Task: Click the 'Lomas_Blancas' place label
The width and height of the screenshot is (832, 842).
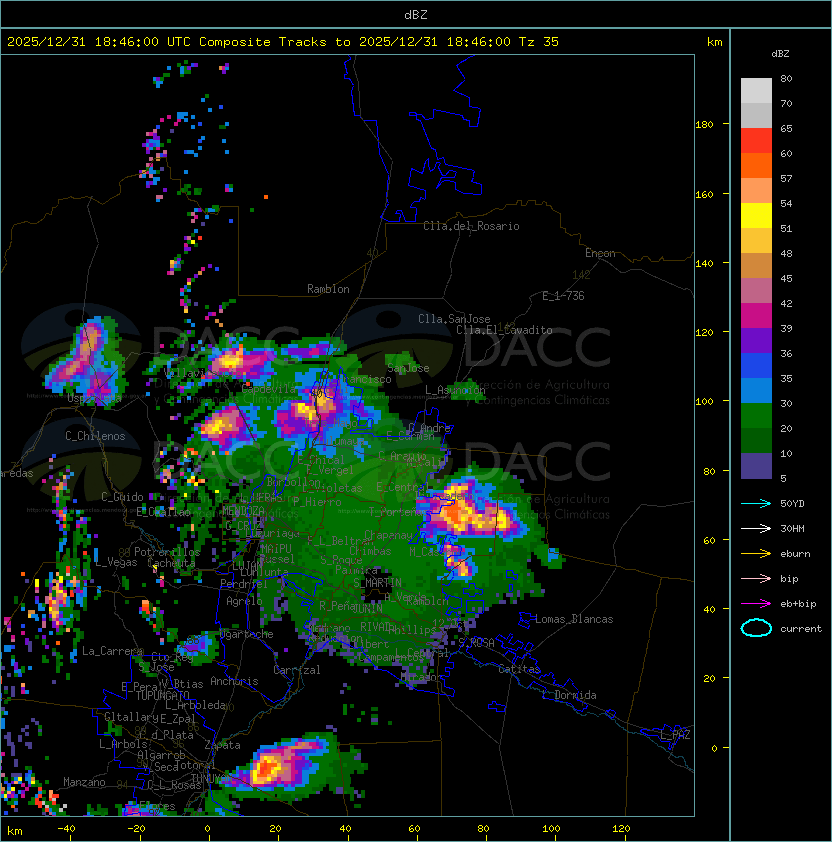Action: coord(574,619)
